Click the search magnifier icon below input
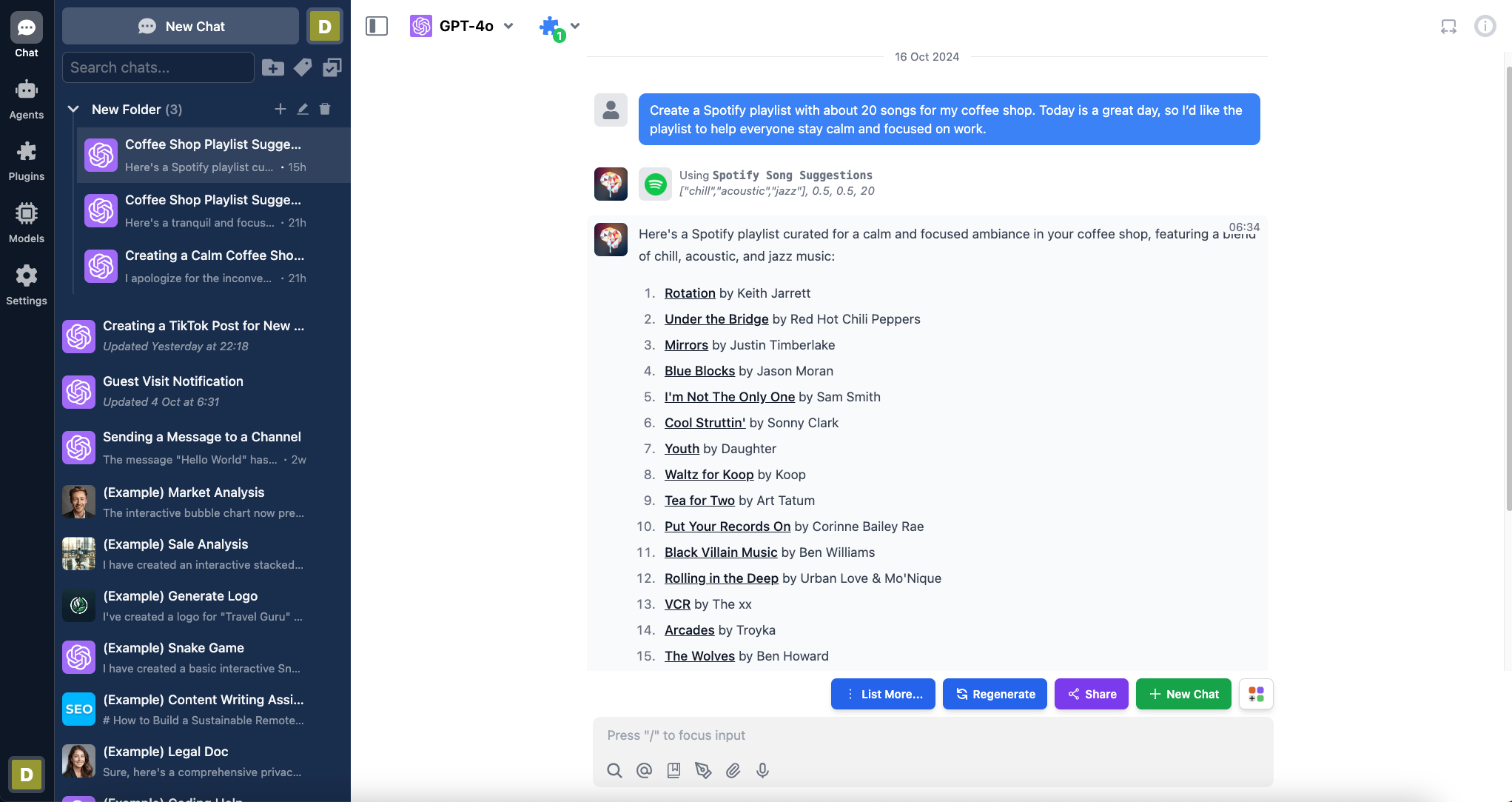This screenshot has width=1512, height=802. [x=614, y=771]
